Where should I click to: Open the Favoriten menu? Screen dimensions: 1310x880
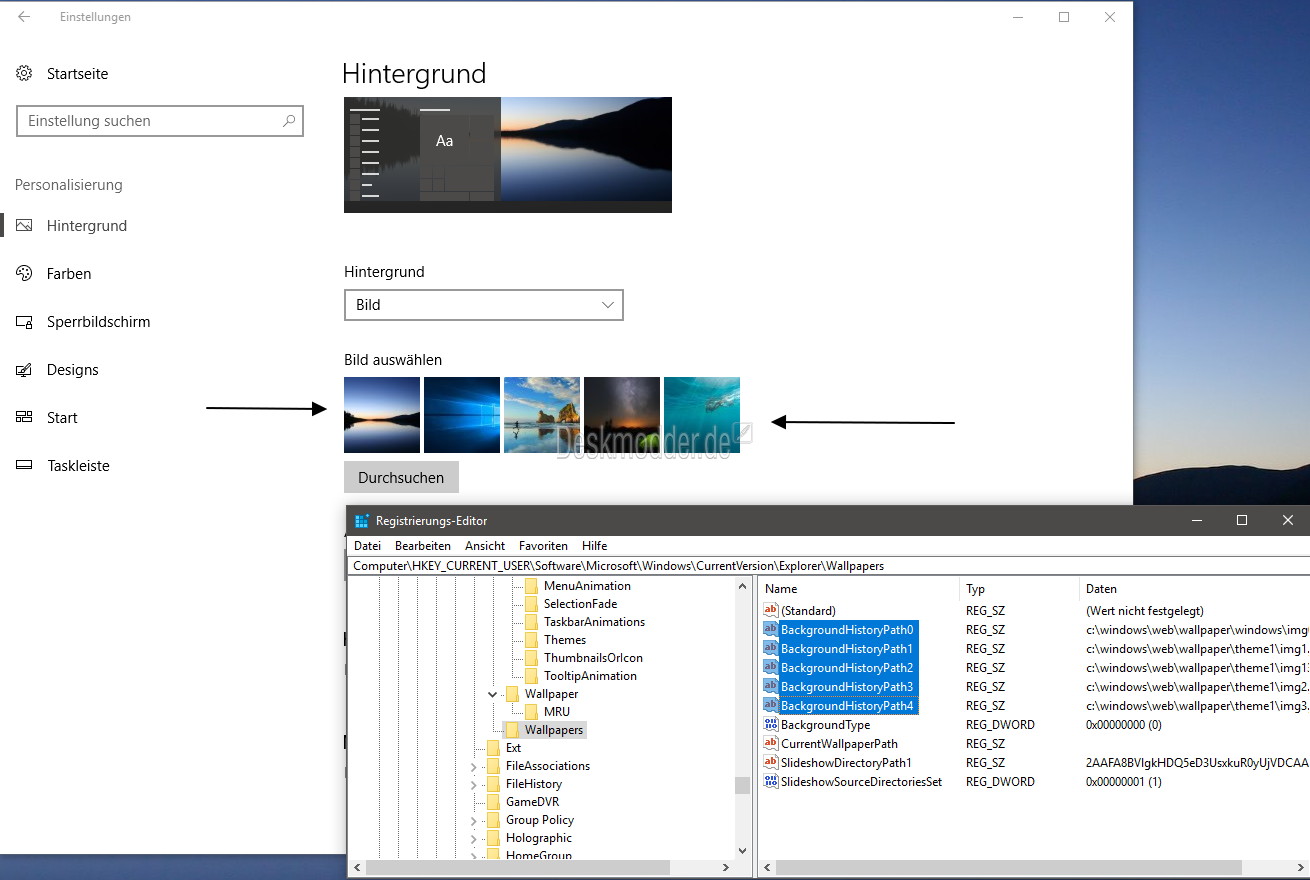543,546
